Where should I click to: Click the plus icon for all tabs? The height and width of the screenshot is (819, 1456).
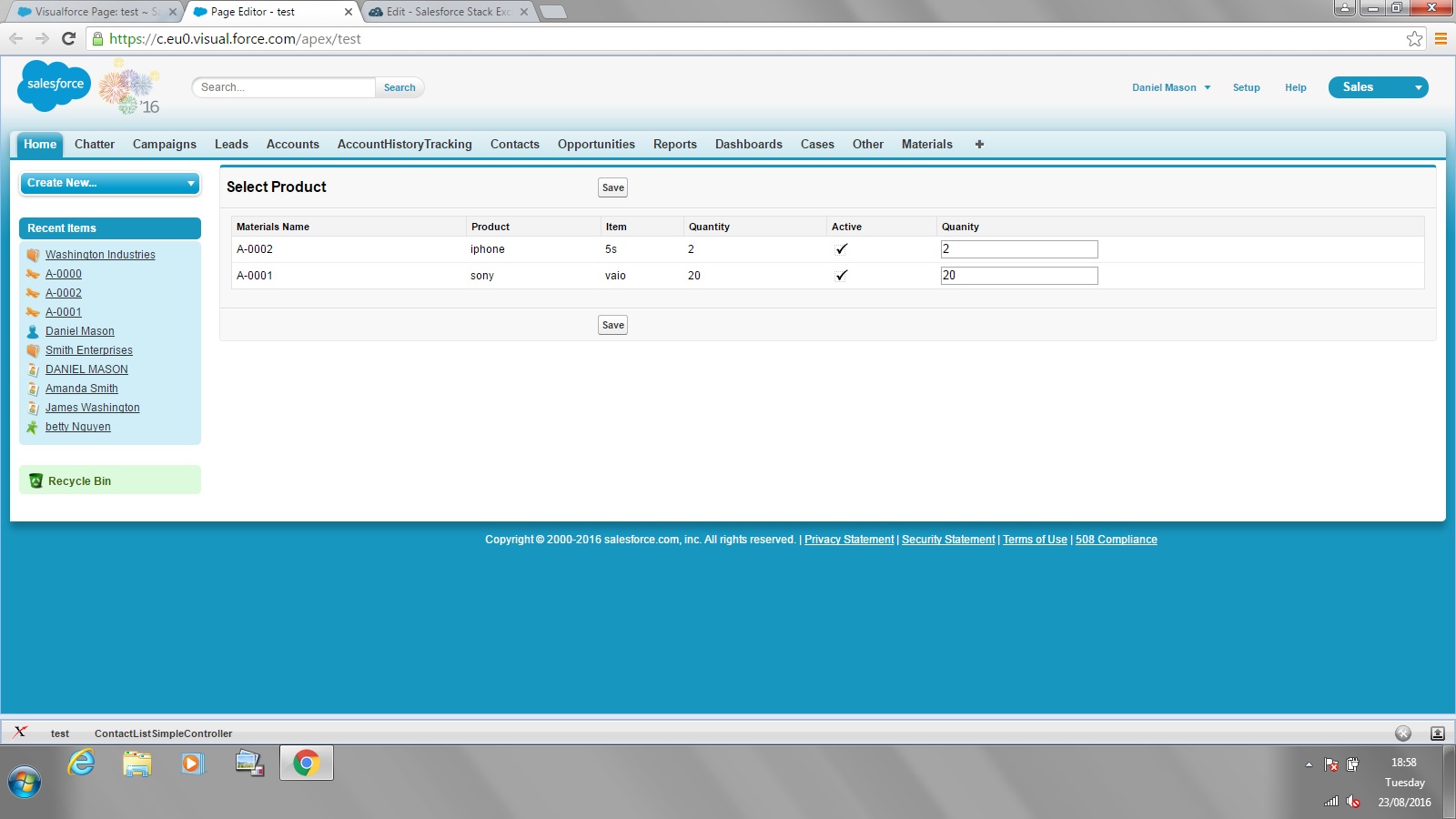979,144
